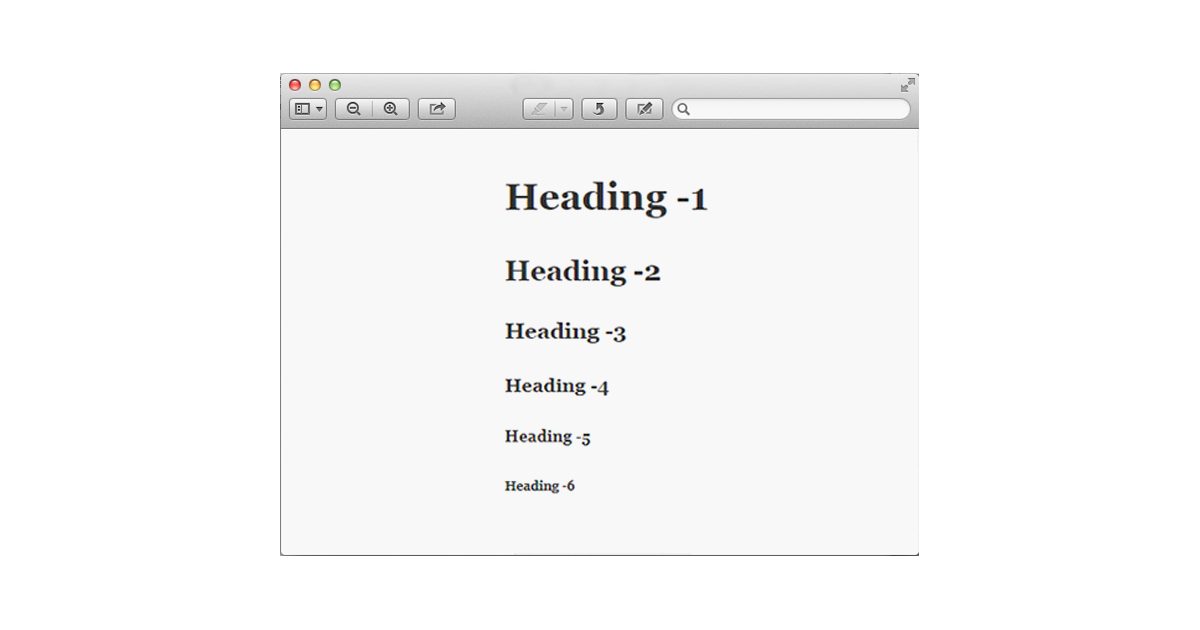Enter full screen using the arrows icon
This screenshot has height=630, width=1200.
(907, 85)
